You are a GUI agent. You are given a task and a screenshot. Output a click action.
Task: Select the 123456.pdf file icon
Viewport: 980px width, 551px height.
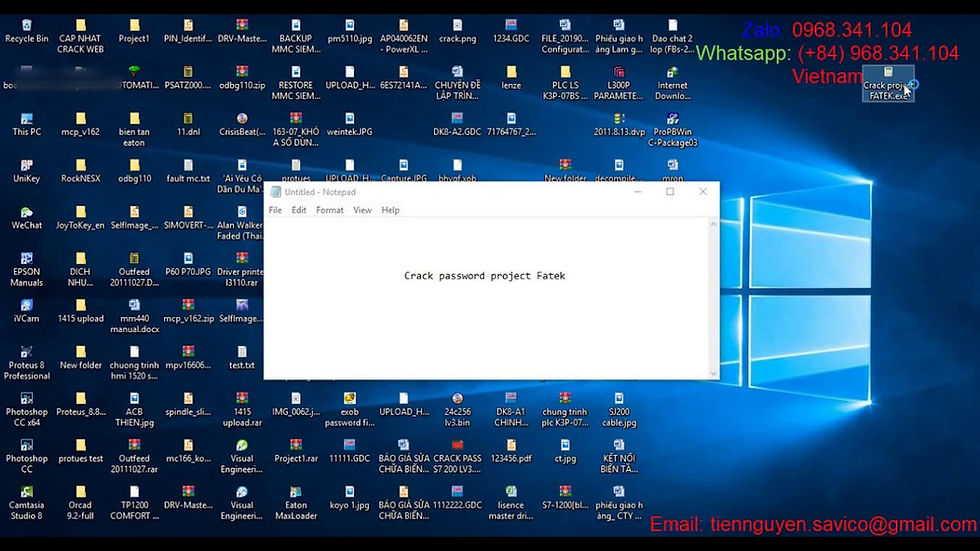pyautogui.click(x=511, y=452)
